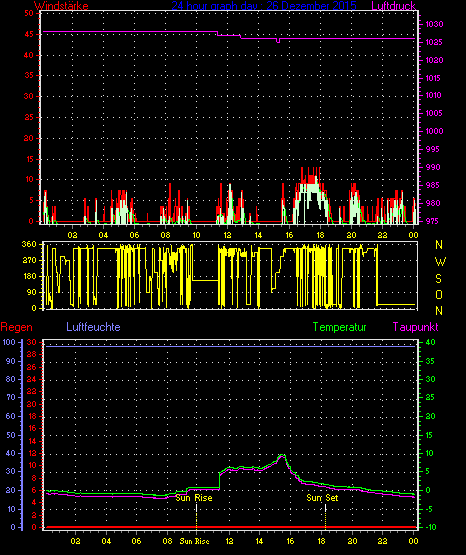
Task: Click the 40 value on temperature axis
Action: [430, 342]
